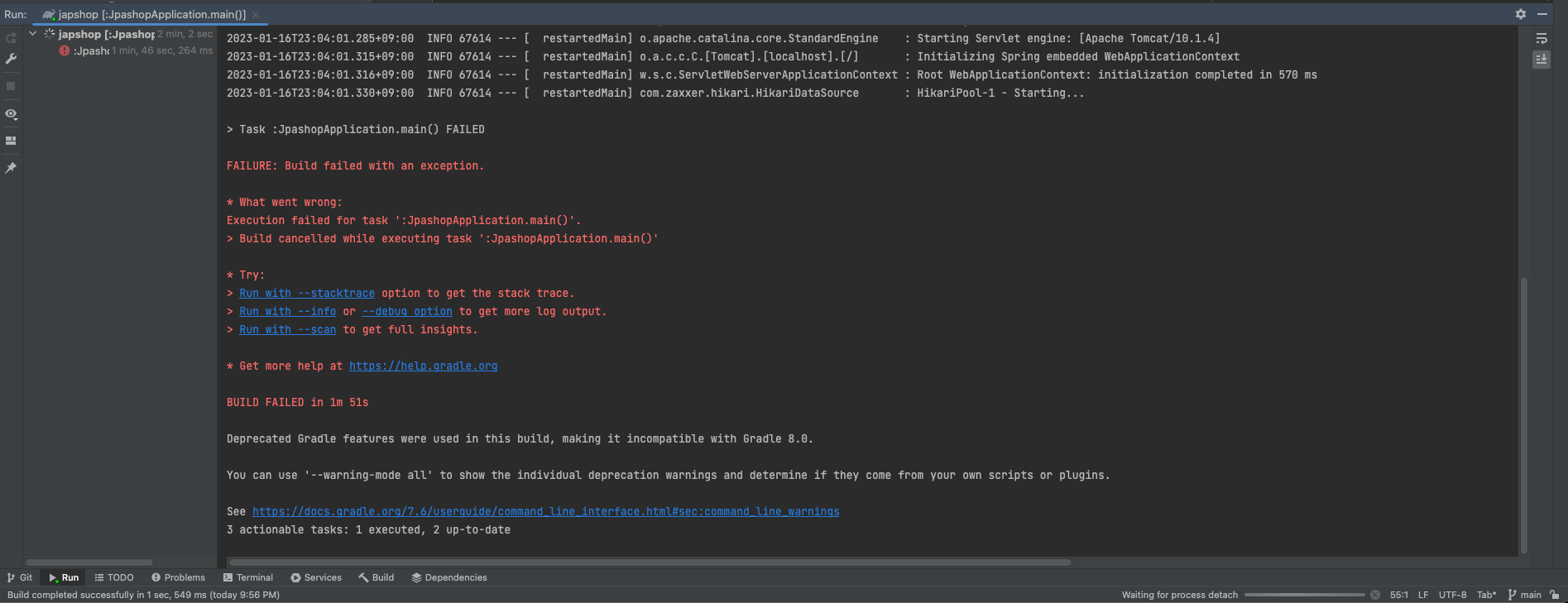Click the process detach progress bar
This screenshot has height=603, width=1568.
click(x=1304, y=595)
